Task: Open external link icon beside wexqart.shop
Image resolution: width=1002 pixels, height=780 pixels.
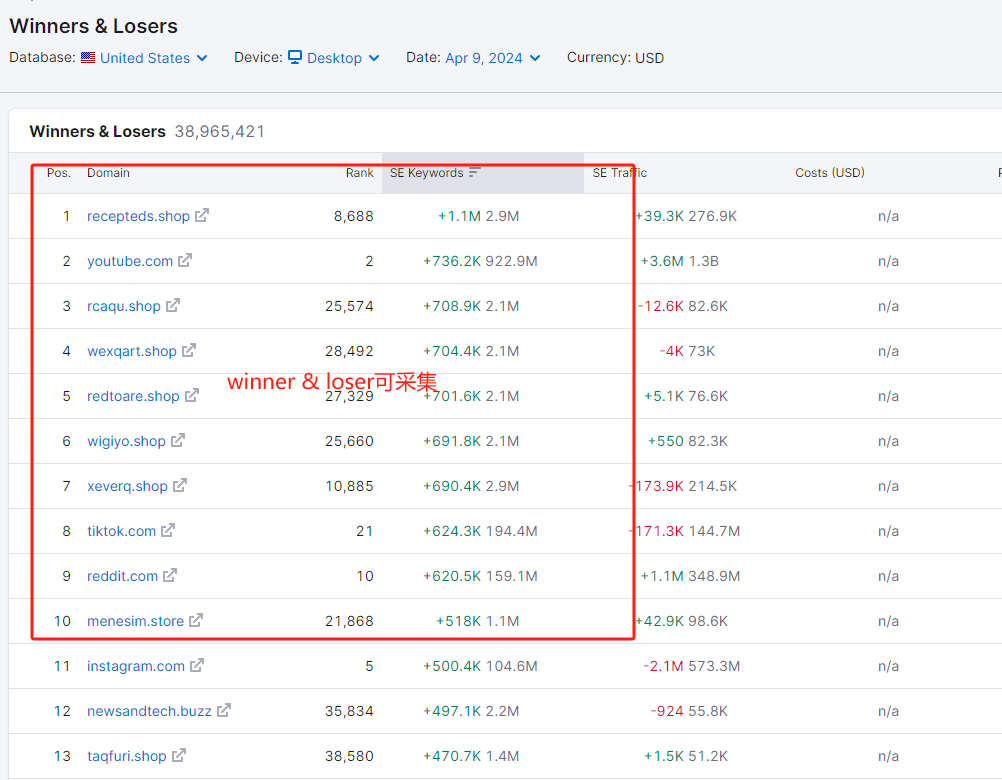Action: pyautogui.click(x=189, y=350)
